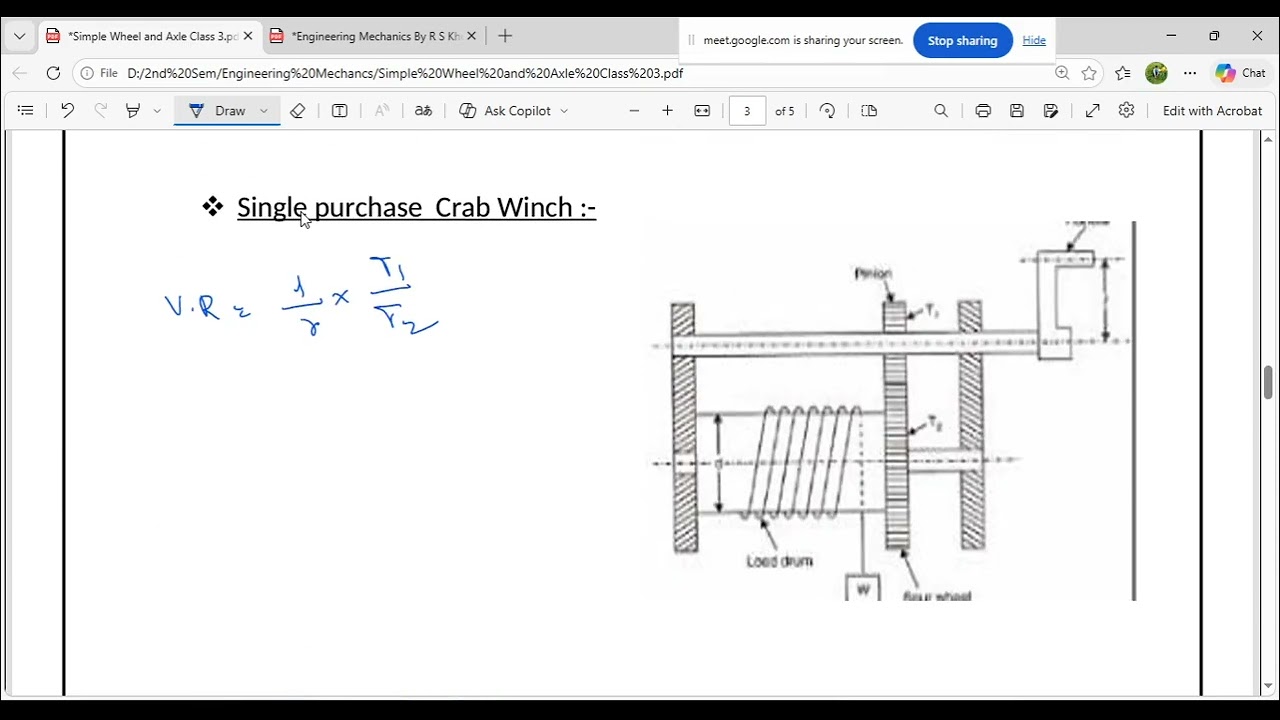Open the tab search chevron
Screen dimensions: 1280x720
(x=19, y=36)
